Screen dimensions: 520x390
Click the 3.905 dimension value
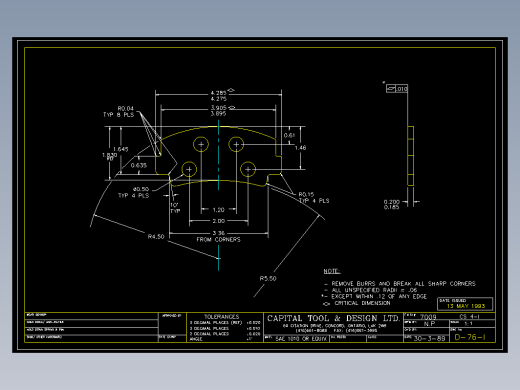218,108
